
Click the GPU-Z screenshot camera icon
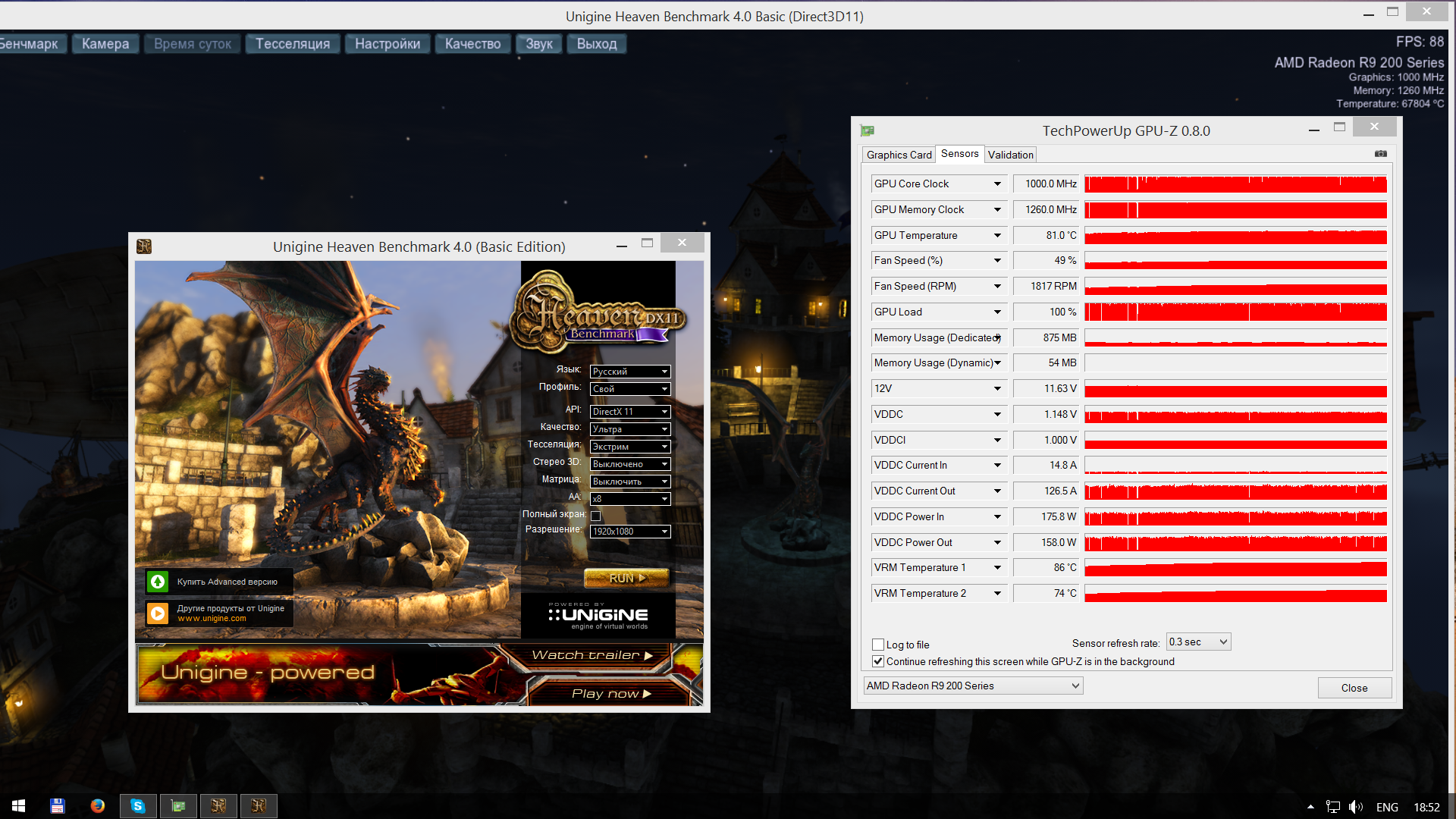1380,154
